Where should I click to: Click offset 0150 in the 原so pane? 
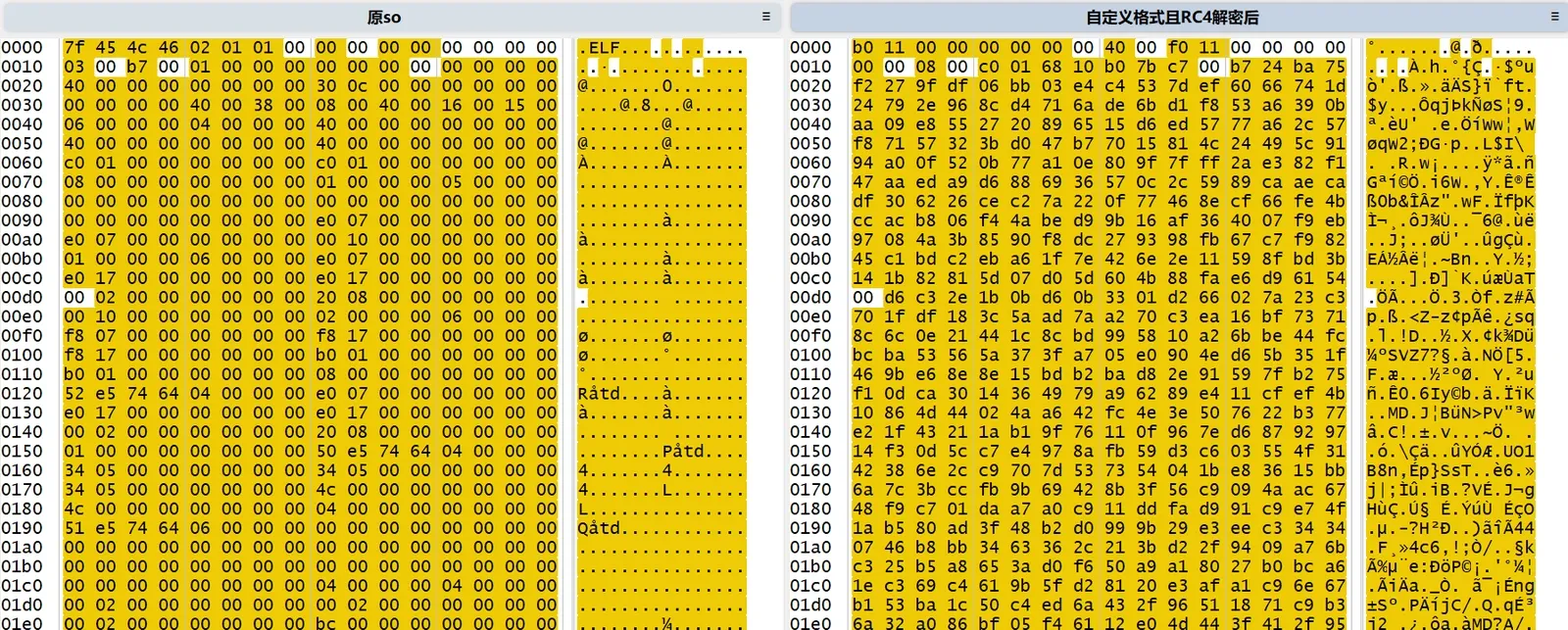(23, 451)
